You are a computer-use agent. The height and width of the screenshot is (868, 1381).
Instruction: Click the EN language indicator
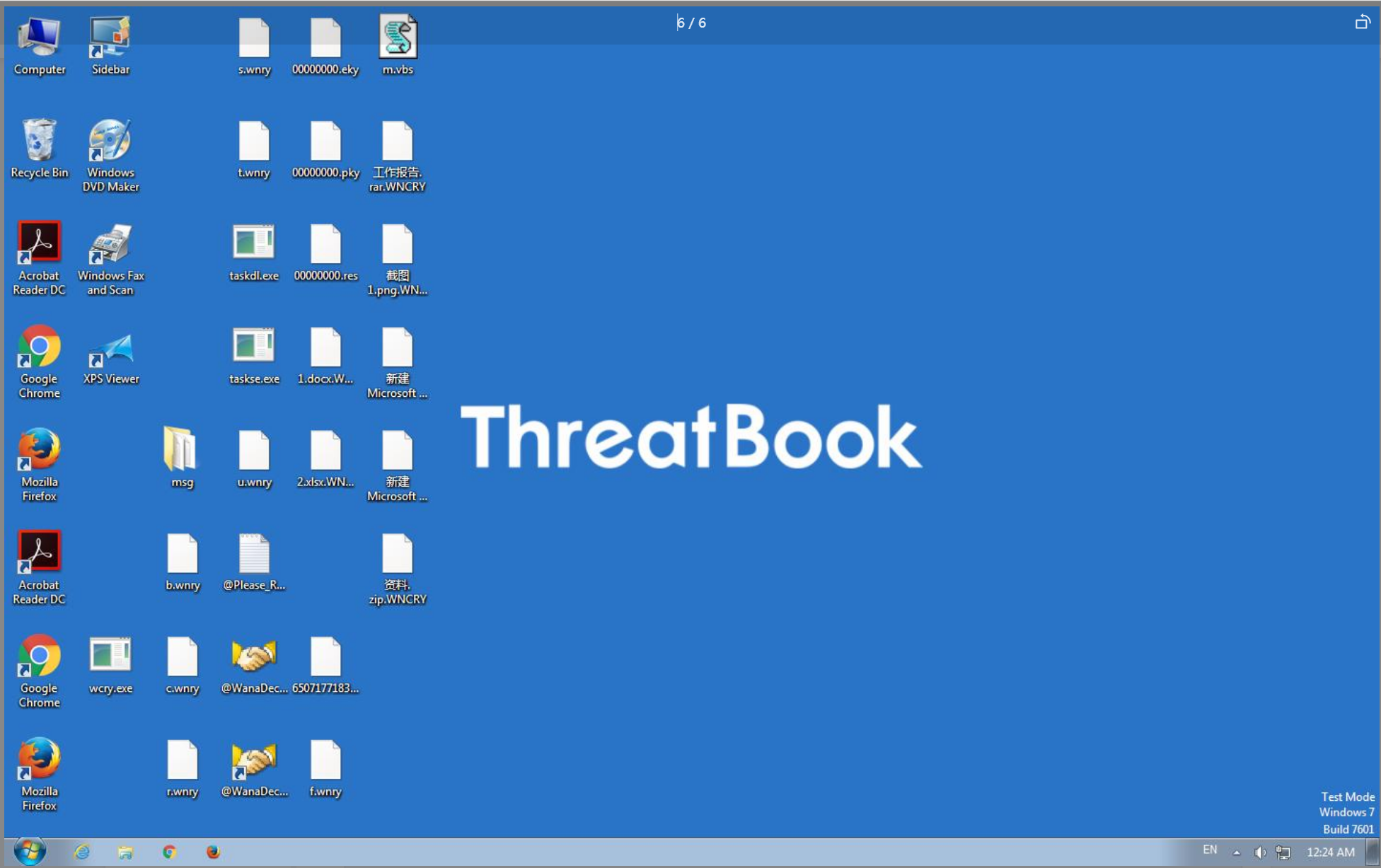point(1210,850)
